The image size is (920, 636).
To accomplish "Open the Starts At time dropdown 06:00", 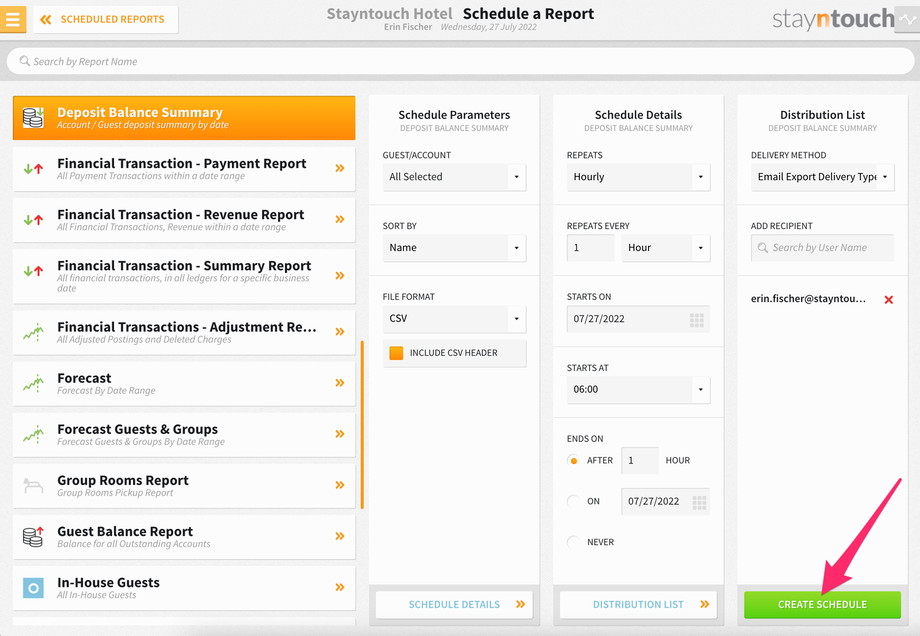I will [x=638, y=390].
